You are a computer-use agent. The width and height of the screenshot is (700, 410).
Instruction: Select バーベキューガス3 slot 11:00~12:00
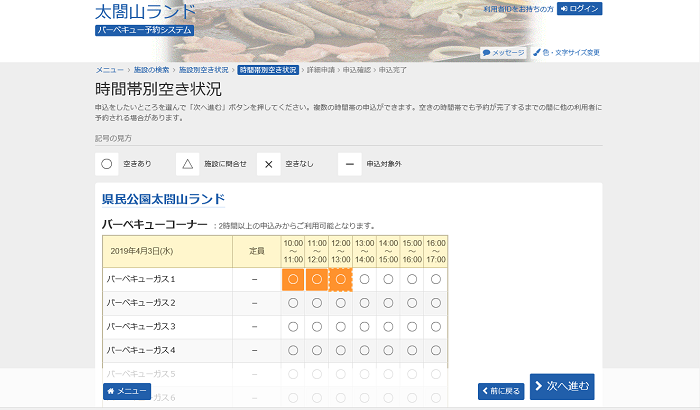coord(317,327)
